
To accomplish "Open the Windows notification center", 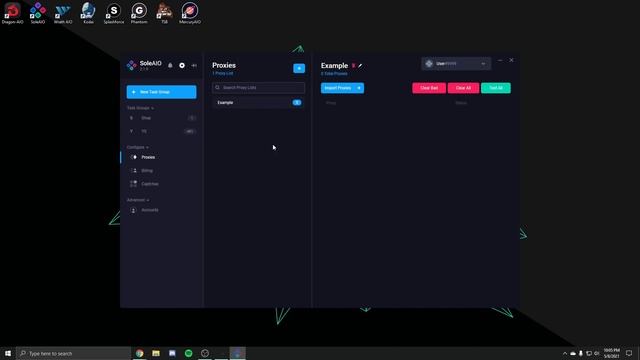I will 629,353.
